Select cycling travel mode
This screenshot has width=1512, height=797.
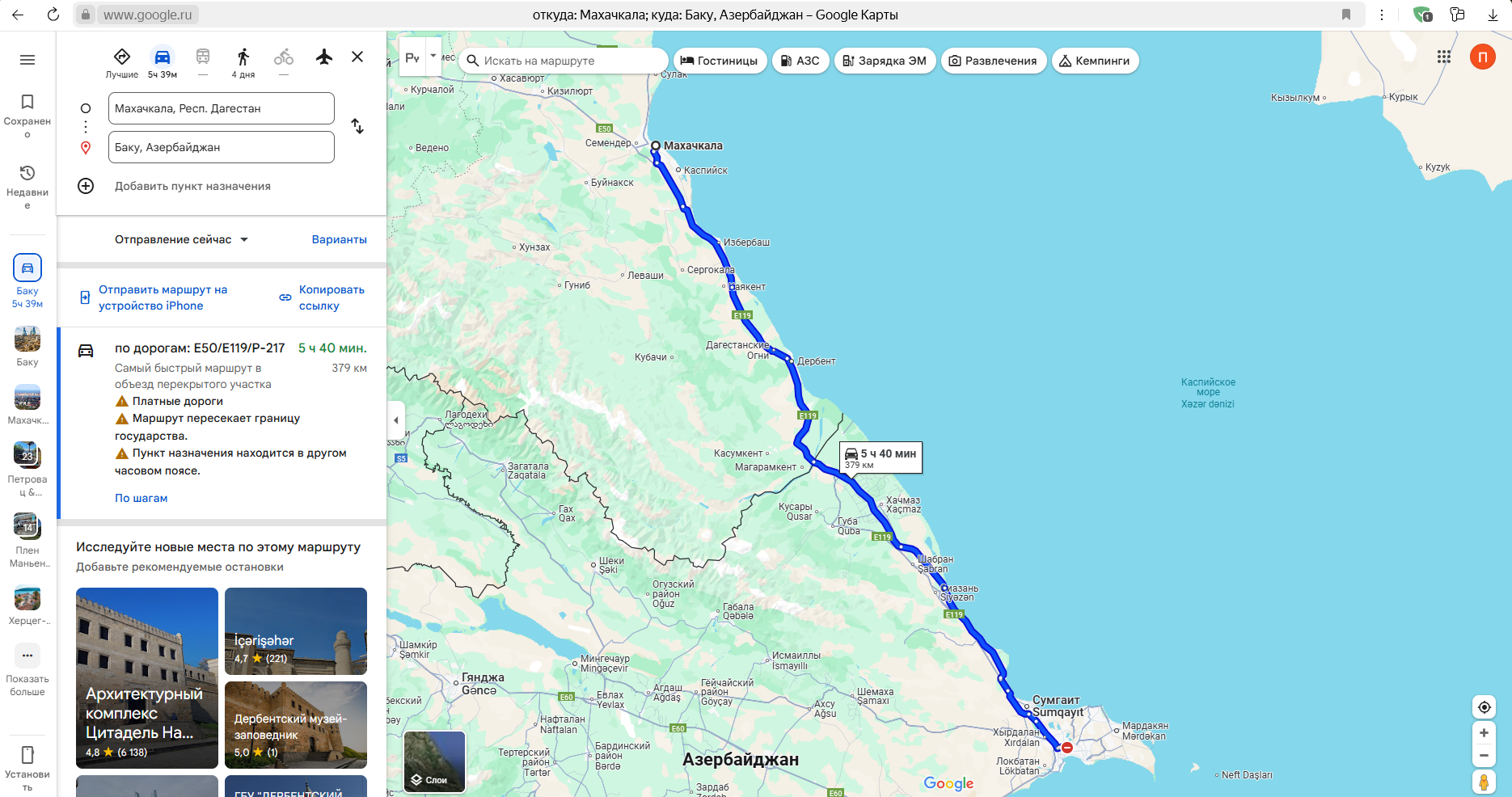(284, 61)
